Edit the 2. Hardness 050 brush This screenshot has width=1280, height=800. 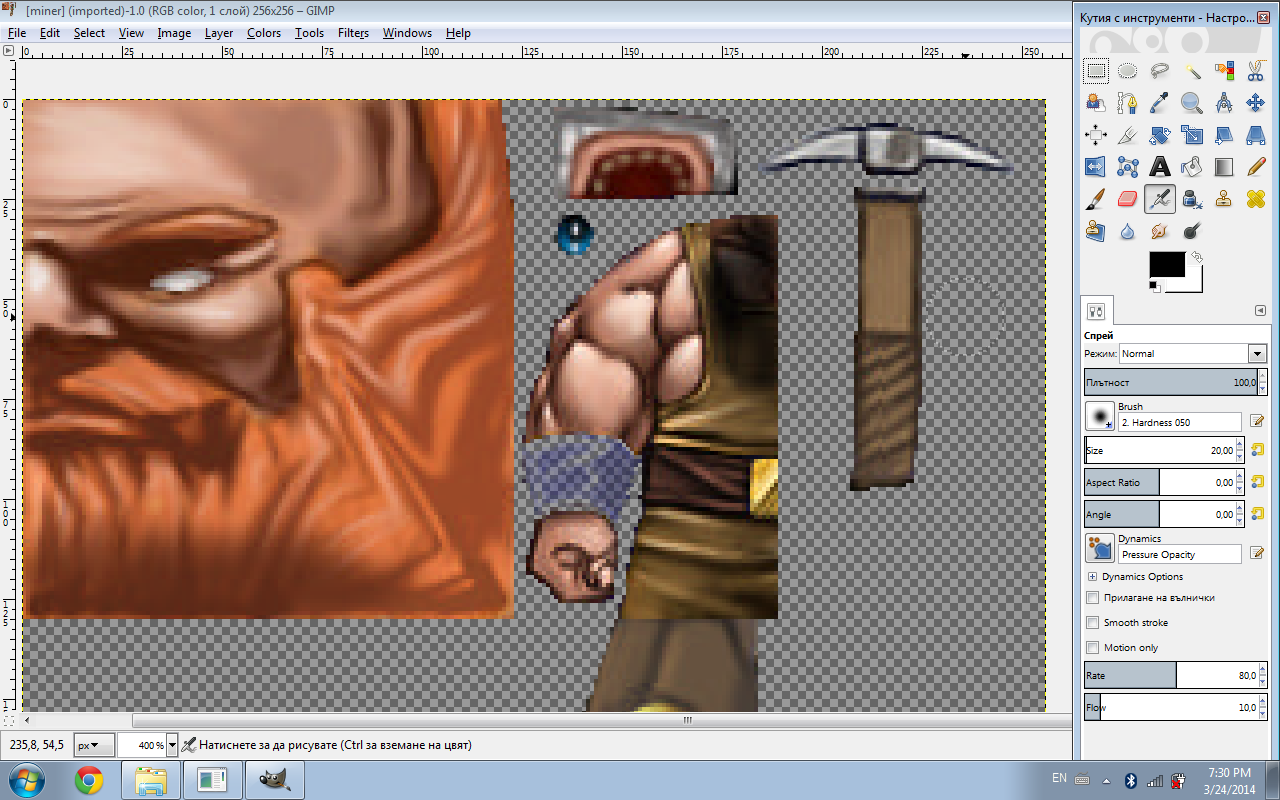click(x=1257, y=421)
